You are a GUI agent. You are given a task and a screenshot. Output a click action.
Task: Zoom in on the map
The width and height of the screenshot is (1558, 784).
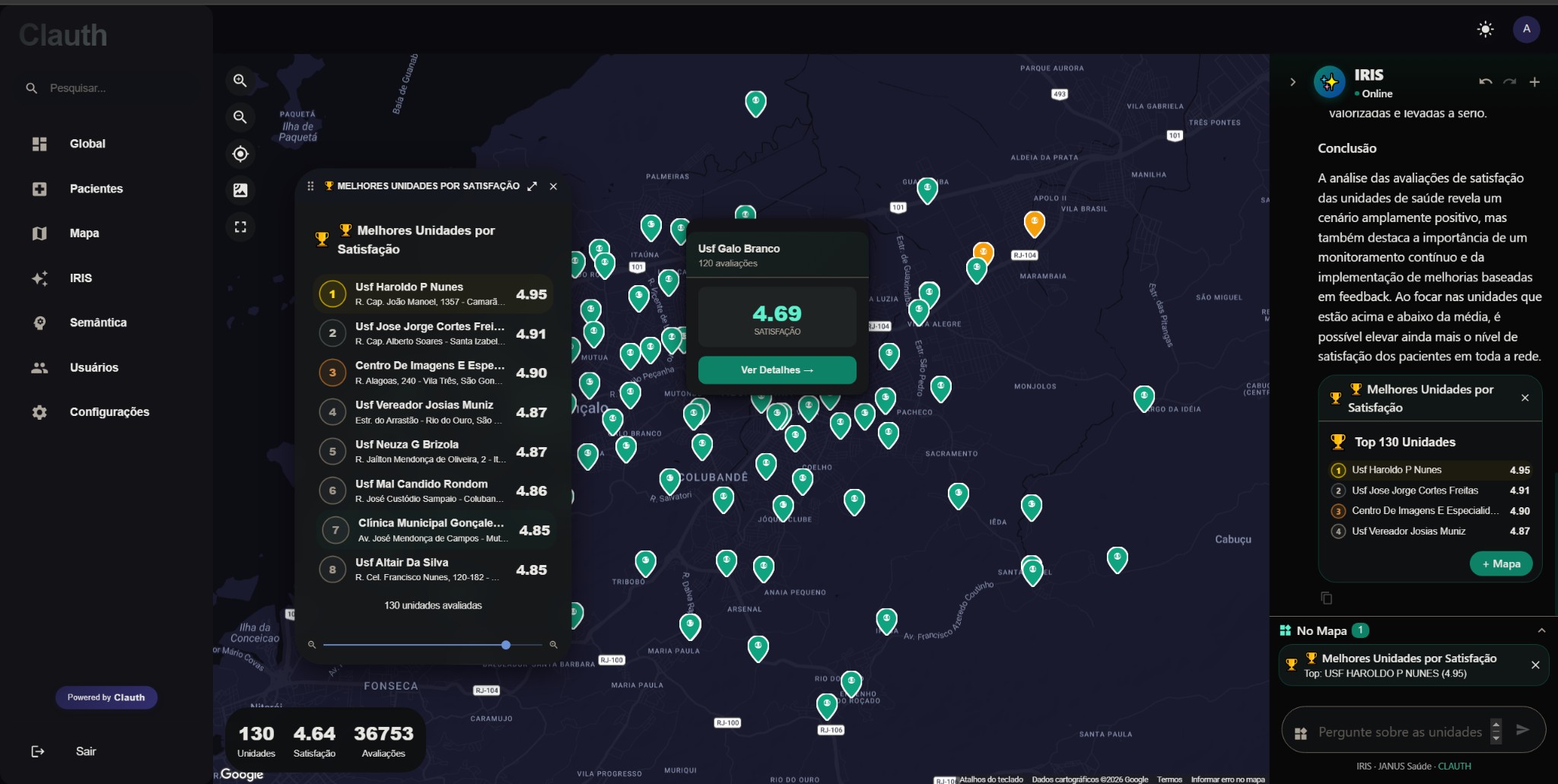(240, 81)
